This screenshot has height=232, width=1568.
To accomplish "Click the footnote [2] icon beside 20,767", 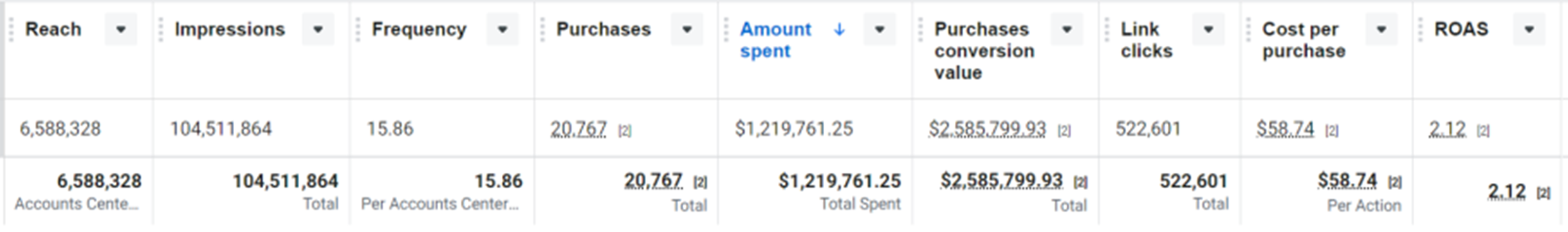I will pos(624,131).
